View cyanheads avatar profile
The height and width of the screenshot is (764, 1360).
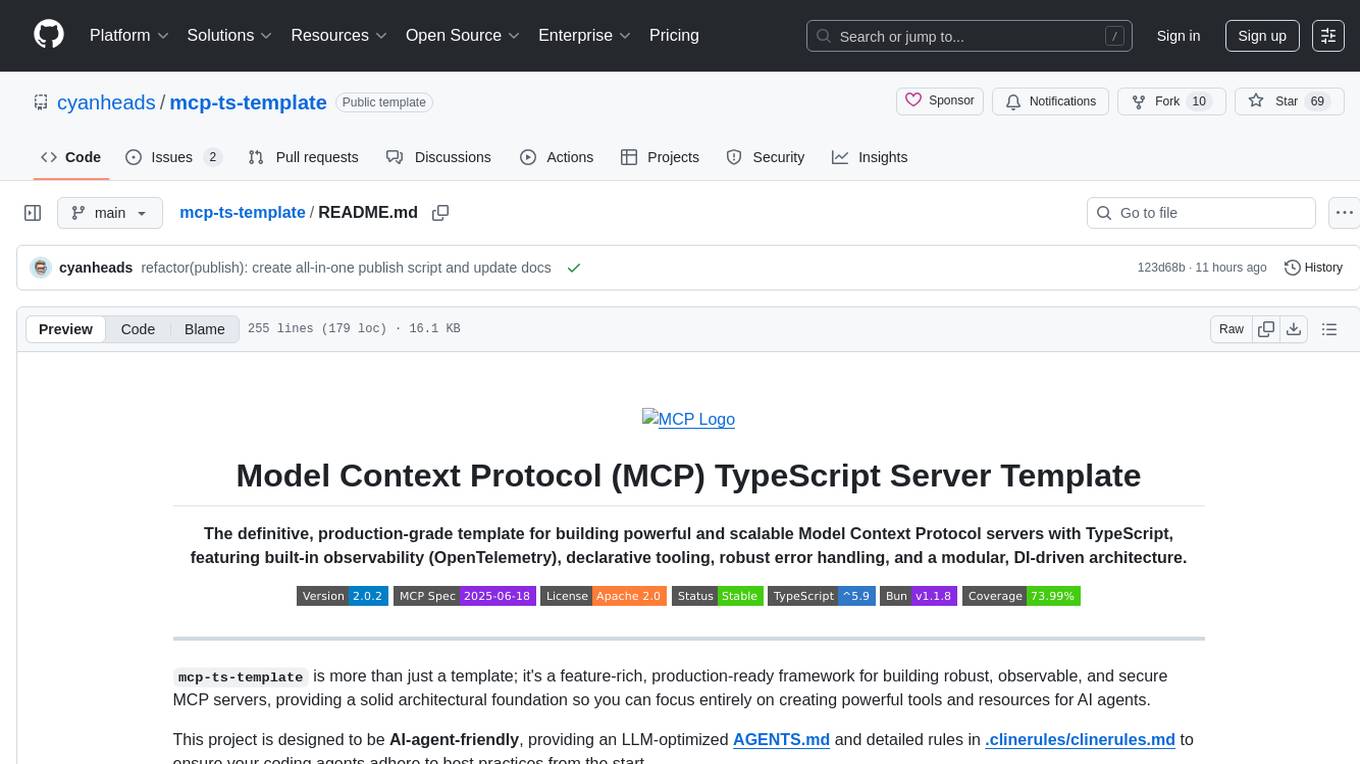[x=41, y=268]
